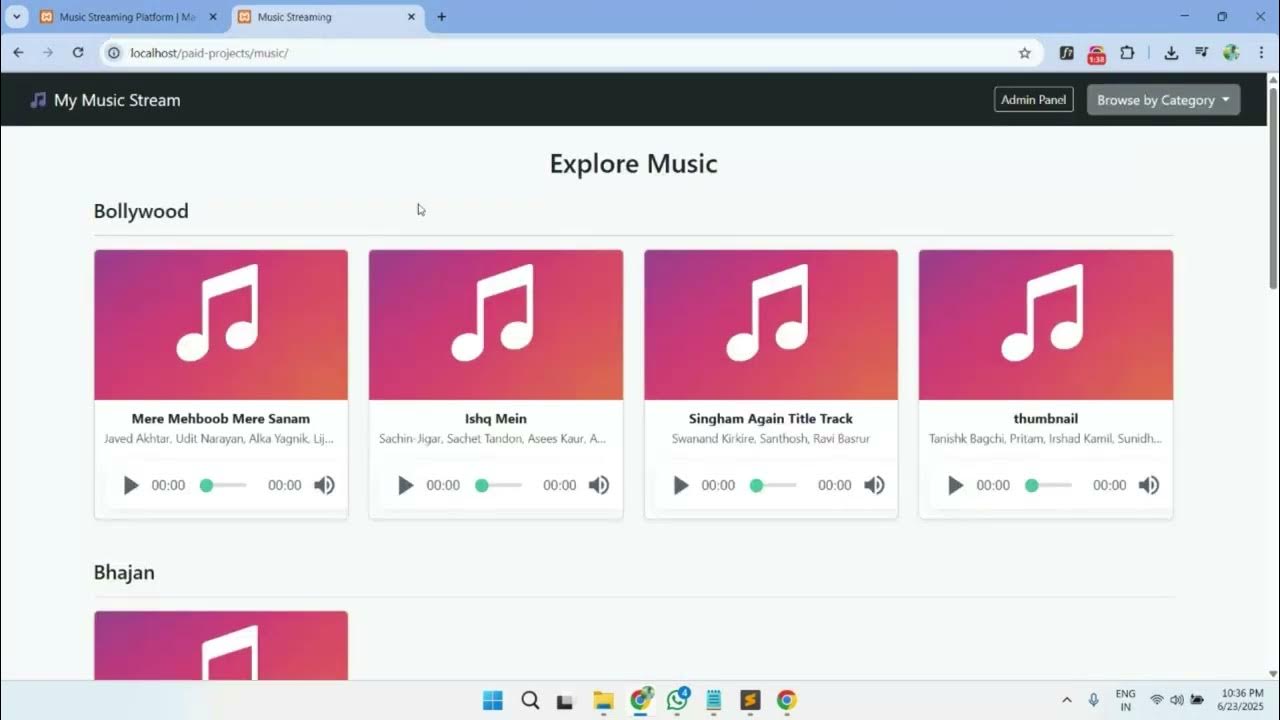The height and width of the screenshot is (720, 1280).
Task: Open Sublime Text from taskbar
Action: coord(751,700)
